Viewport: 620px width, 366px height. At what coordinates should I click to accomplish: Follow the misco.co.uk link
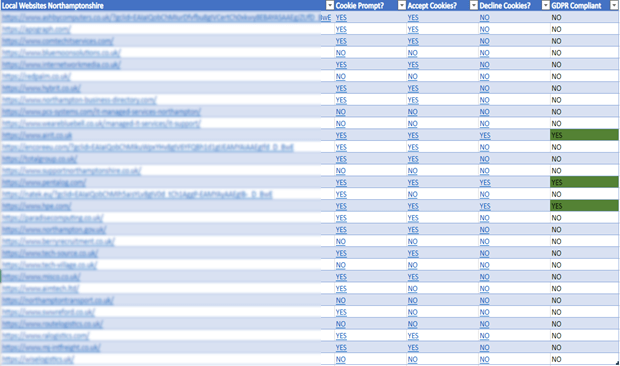(41, 277)
